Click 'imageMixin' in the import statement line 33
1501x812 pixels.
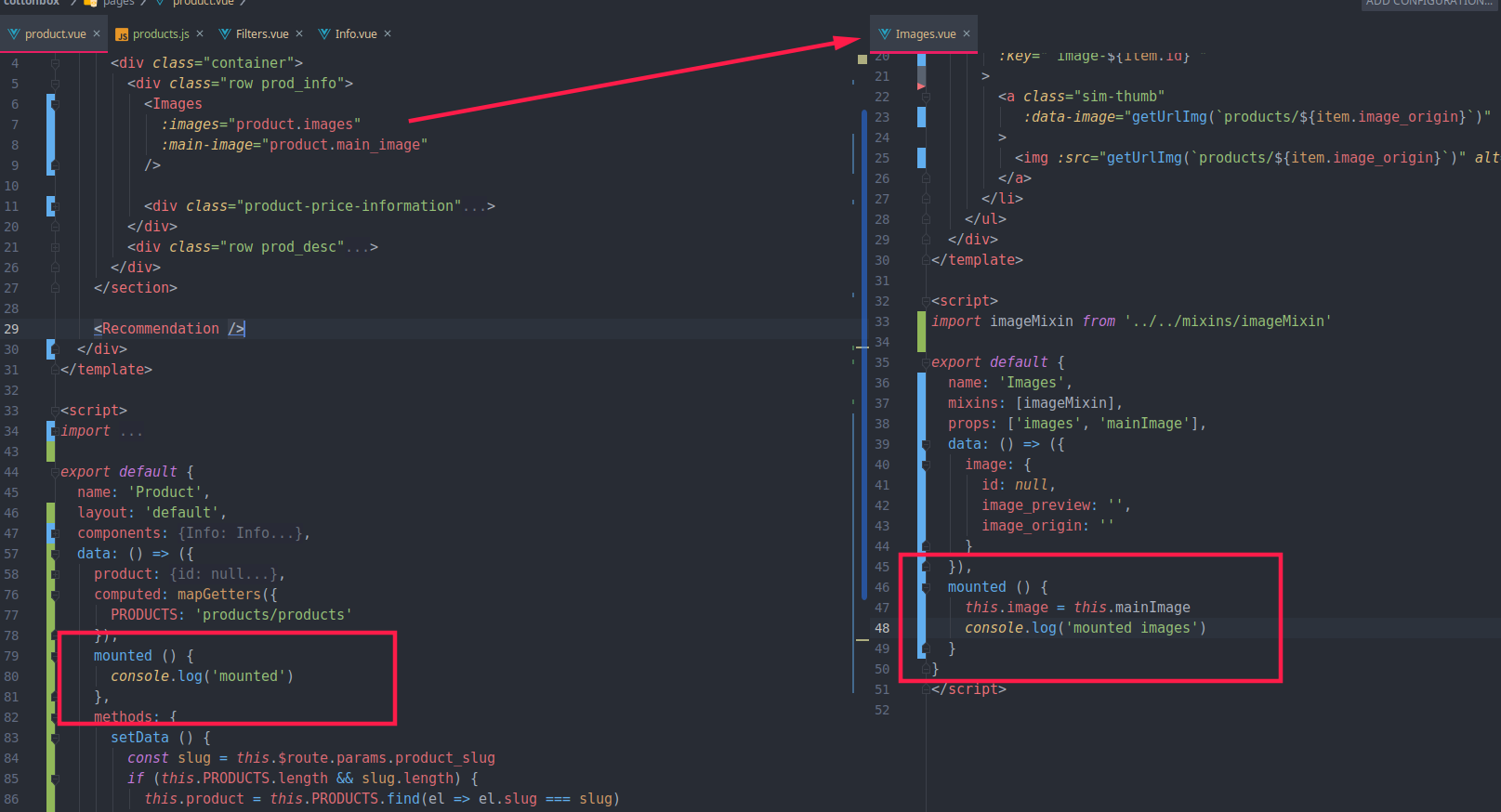tap(1032, 321)
